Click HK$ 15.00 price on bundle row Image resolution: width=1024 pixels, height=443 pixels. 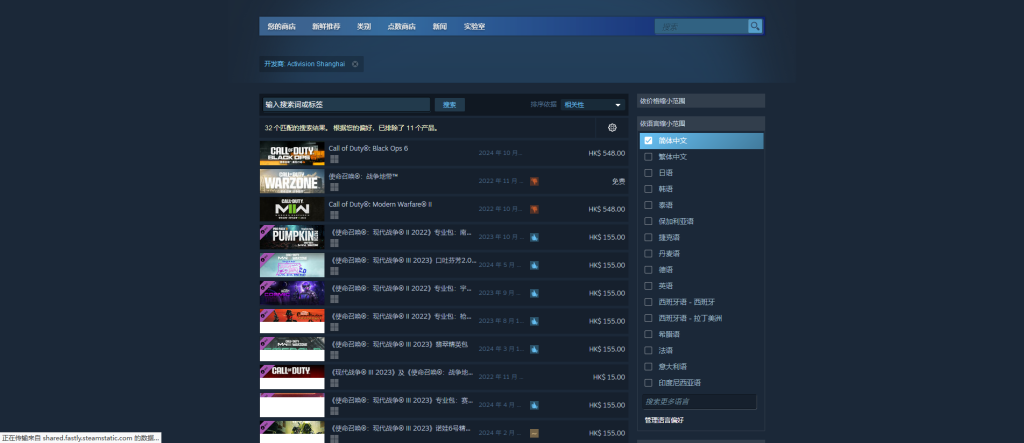[x=609, y=377]
